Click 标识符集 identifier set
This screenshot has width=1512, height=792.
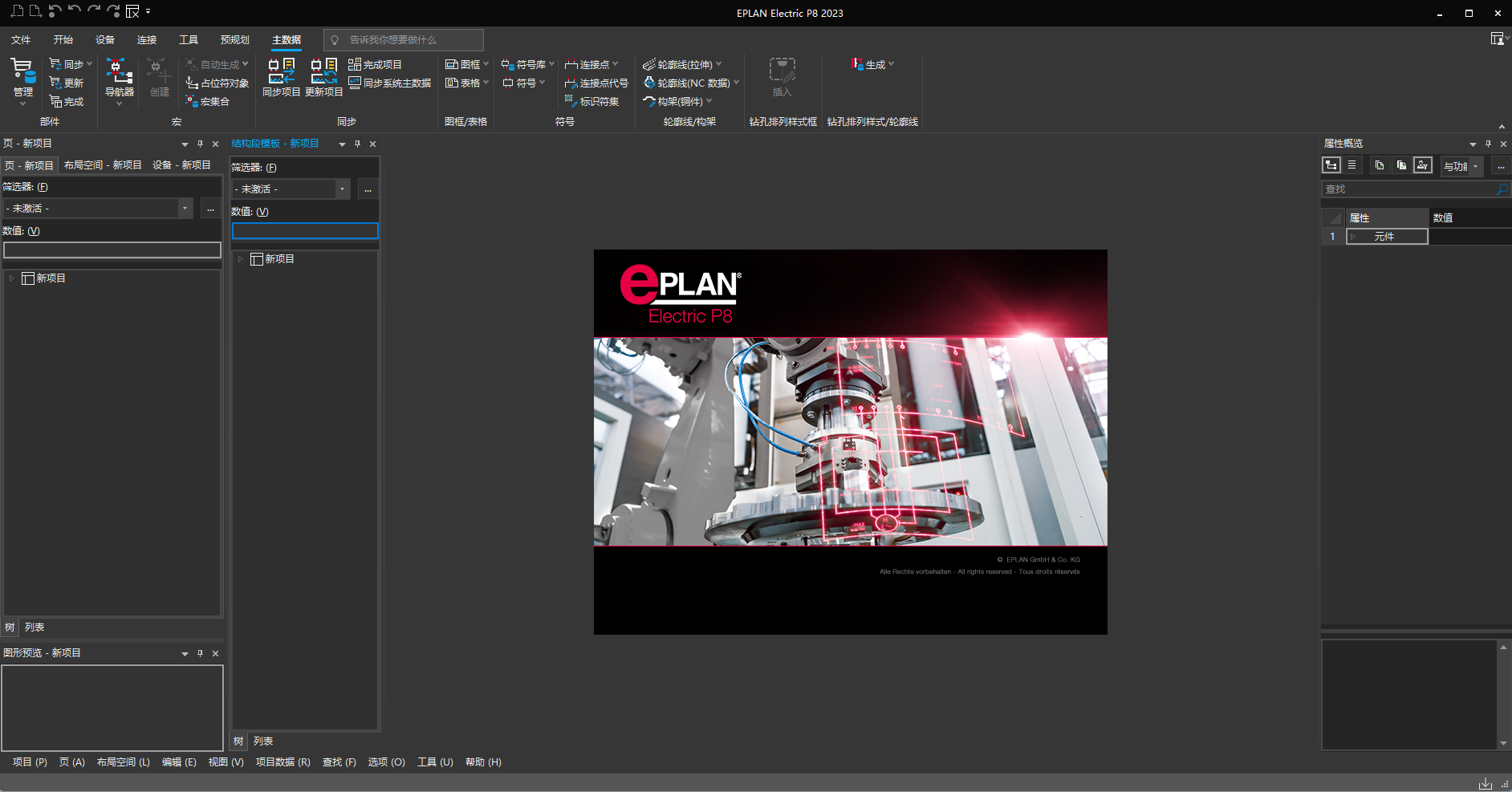(x=591, y=101)
